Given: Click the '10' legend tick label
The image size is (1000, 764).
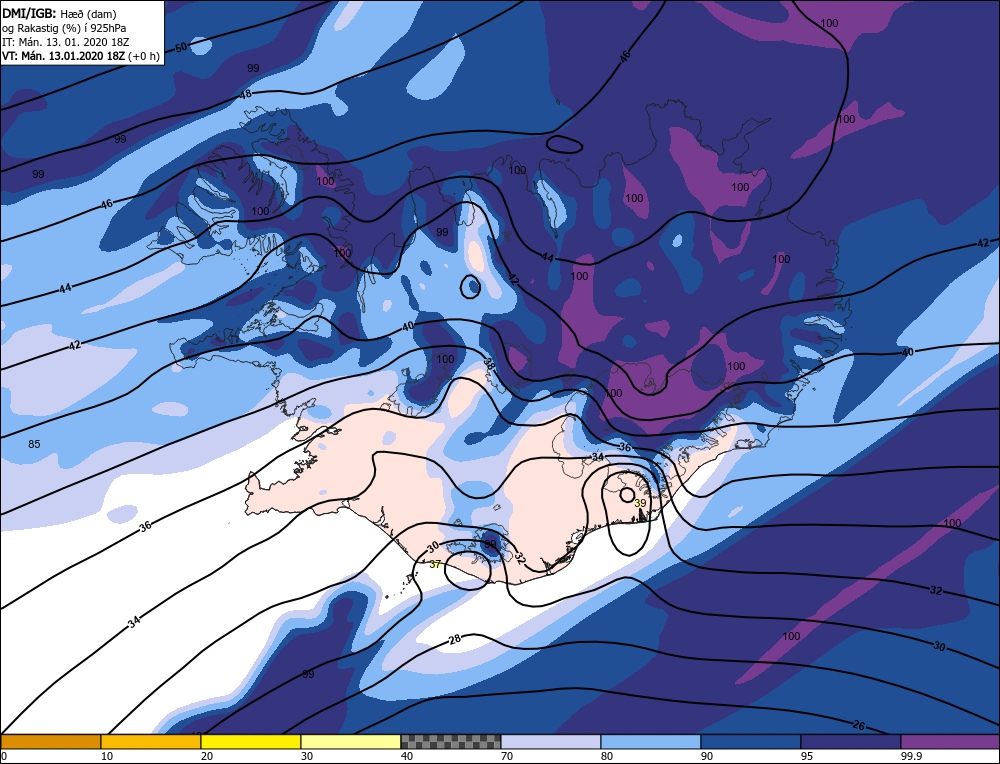Looking at the screenshot, I should pos(107,756).
